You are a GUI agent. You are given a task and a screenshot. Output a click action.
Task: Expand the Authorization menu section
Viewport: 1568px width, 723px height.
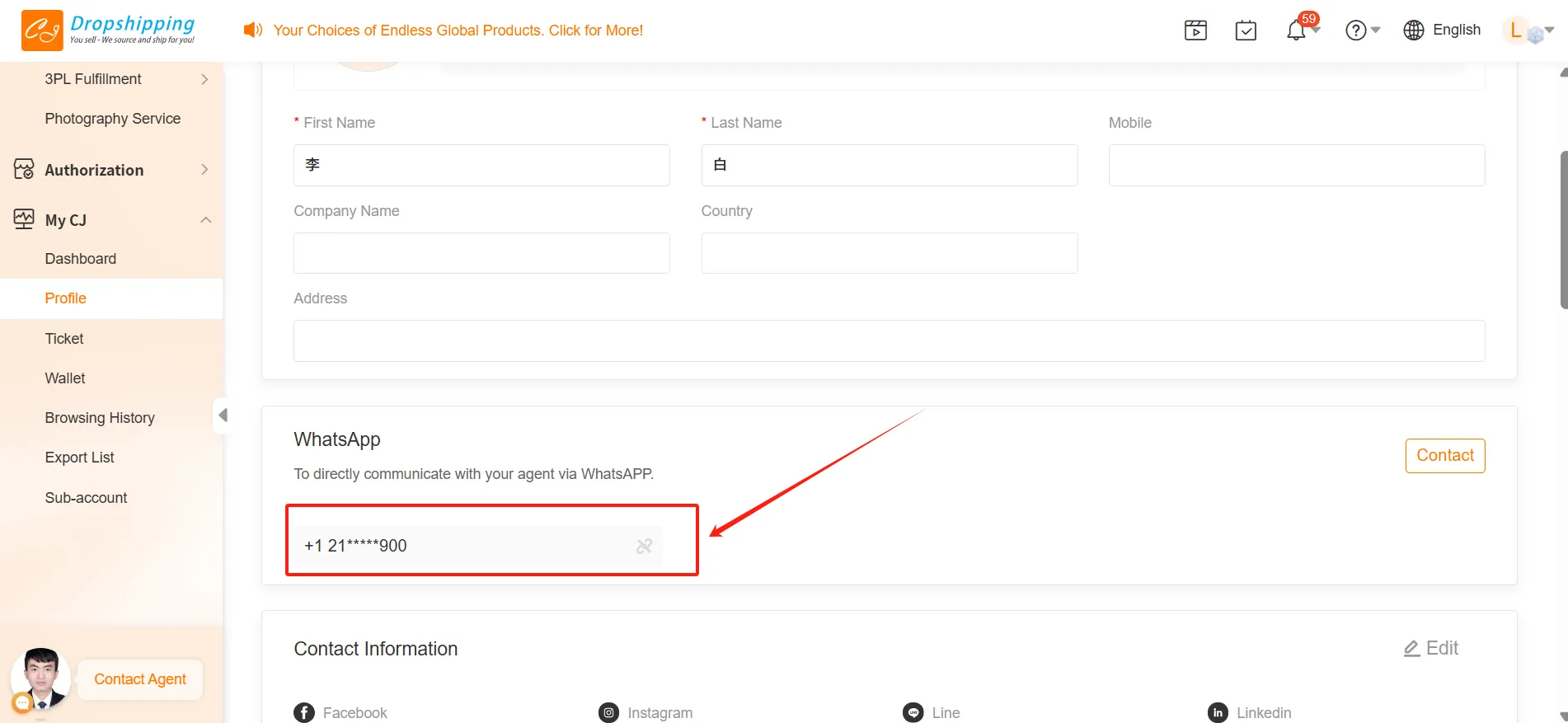coord(204,170)
